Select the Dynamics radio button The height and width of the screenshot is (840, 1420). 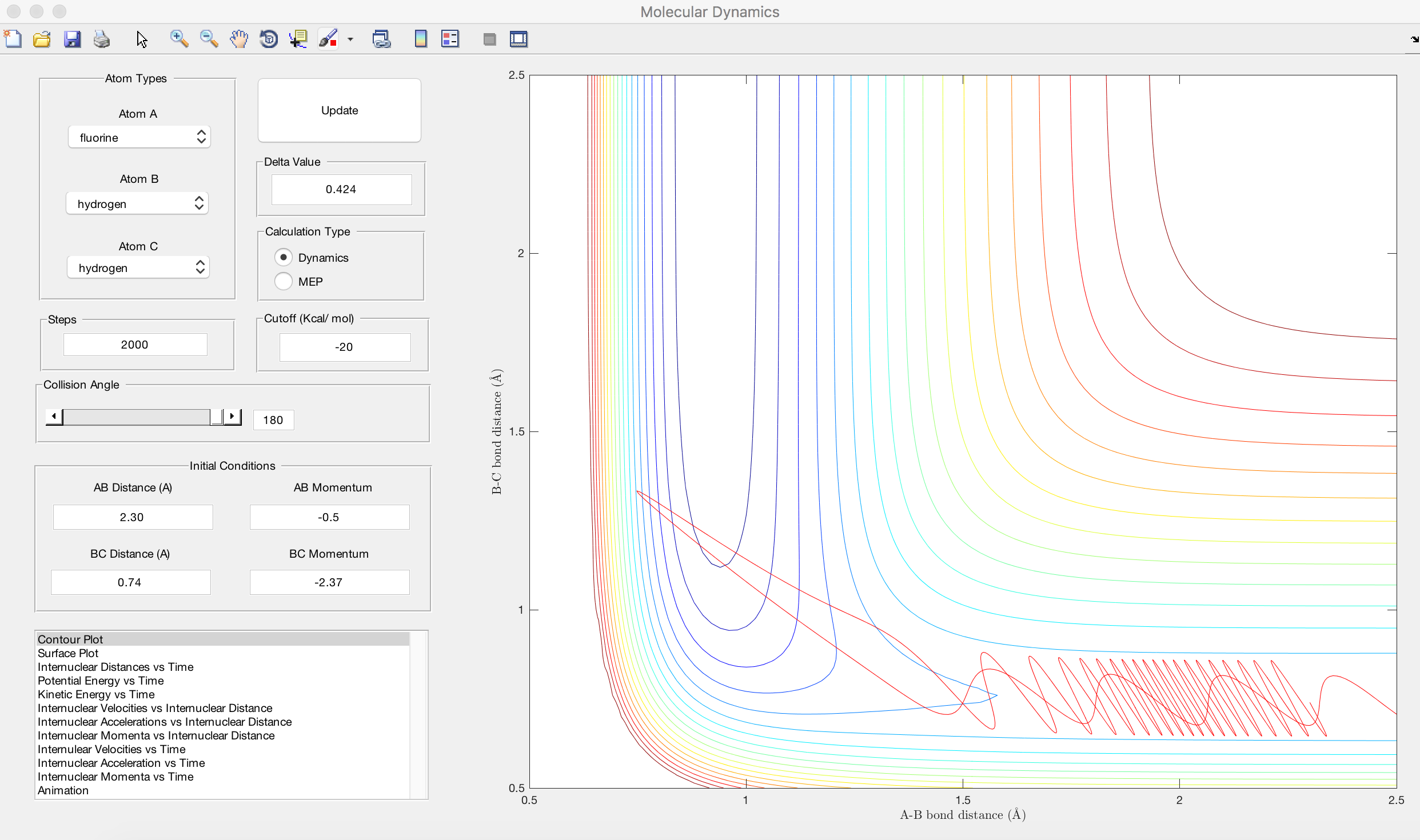[x=284, y=257]
